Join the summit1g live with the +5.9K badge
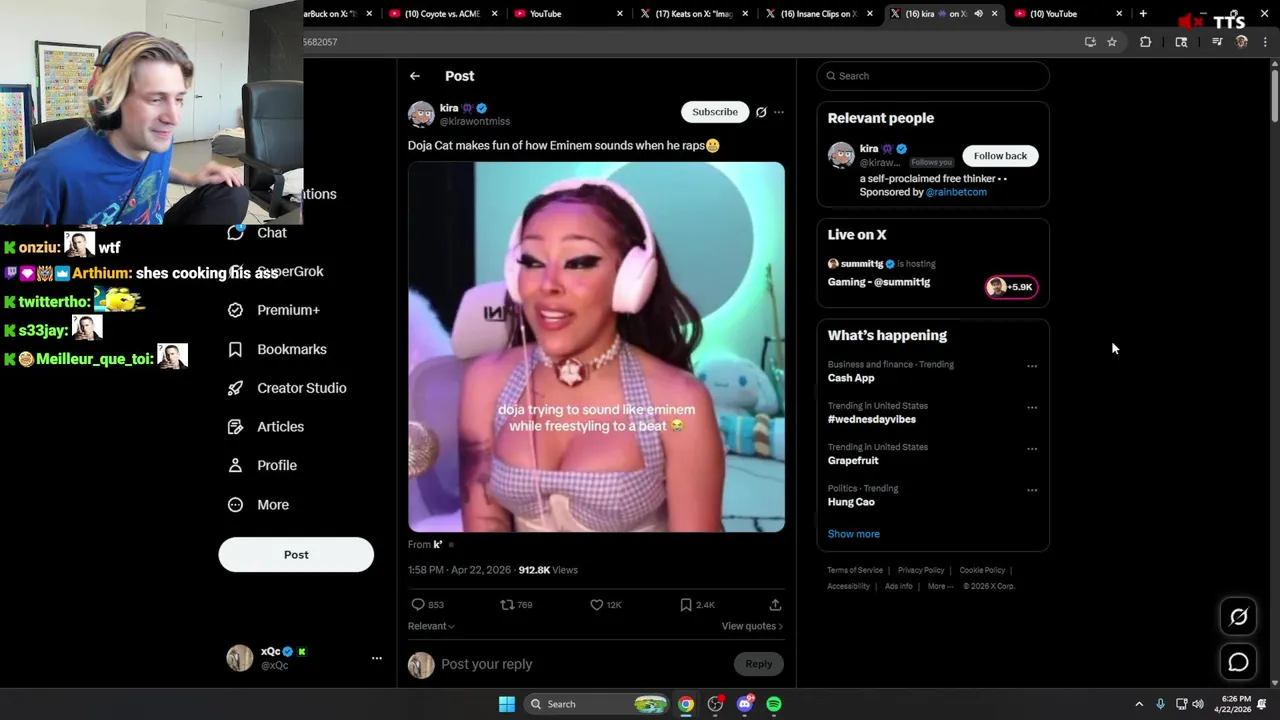The image size is (1280, 720). 1011,287
